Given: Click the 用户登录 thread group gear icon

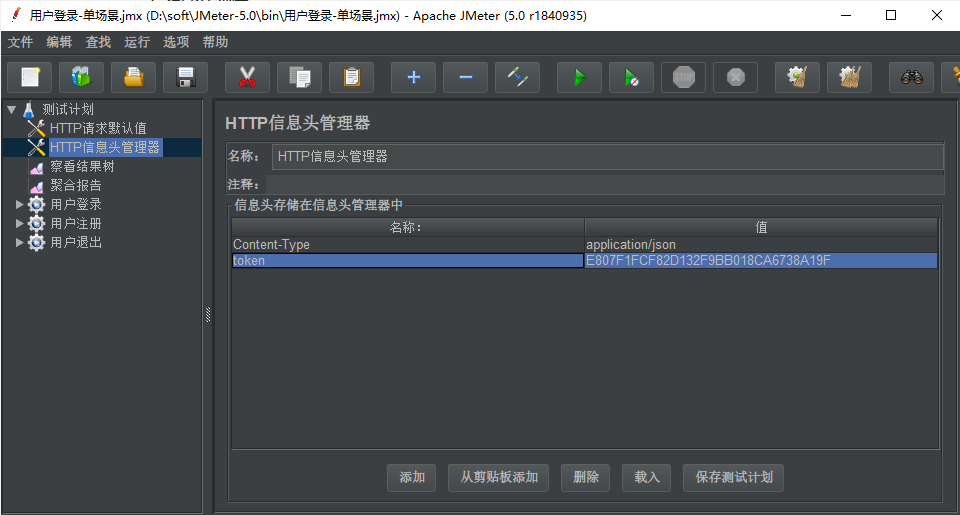Looking at the screenshot, I should 37,205.
